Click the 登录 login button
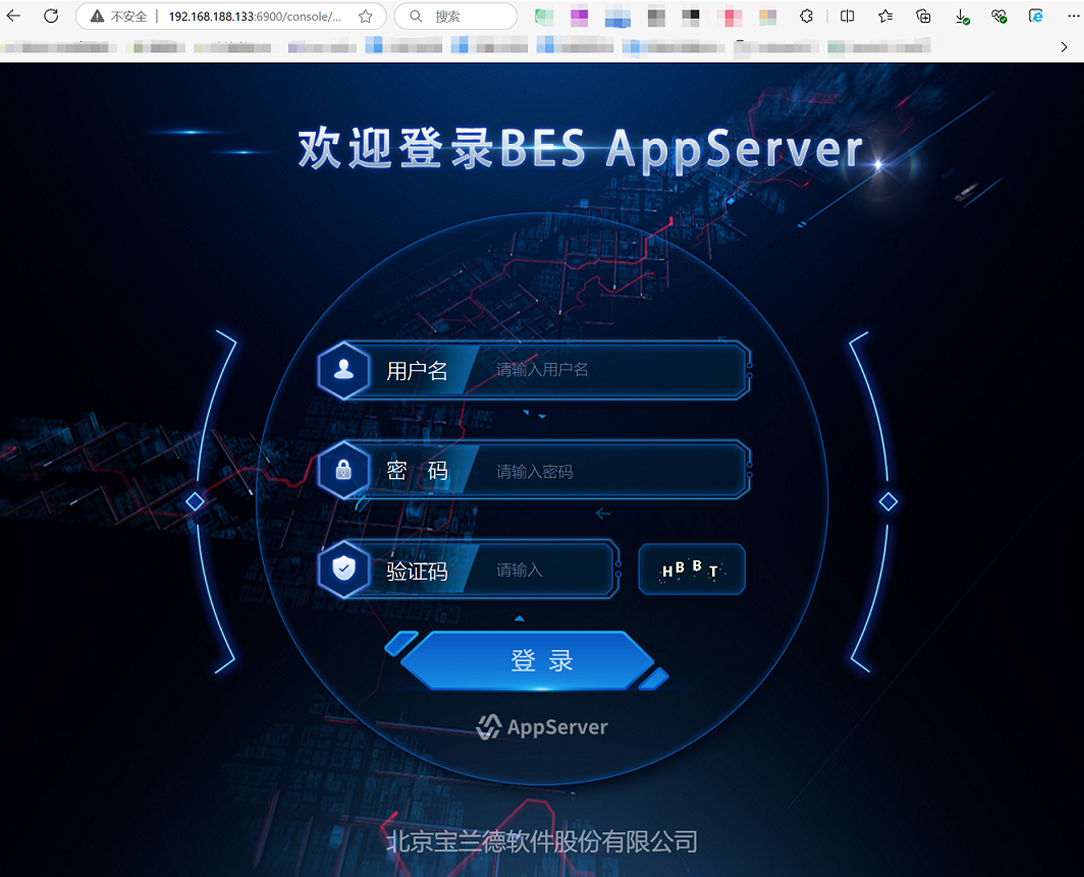 (527, 661)
